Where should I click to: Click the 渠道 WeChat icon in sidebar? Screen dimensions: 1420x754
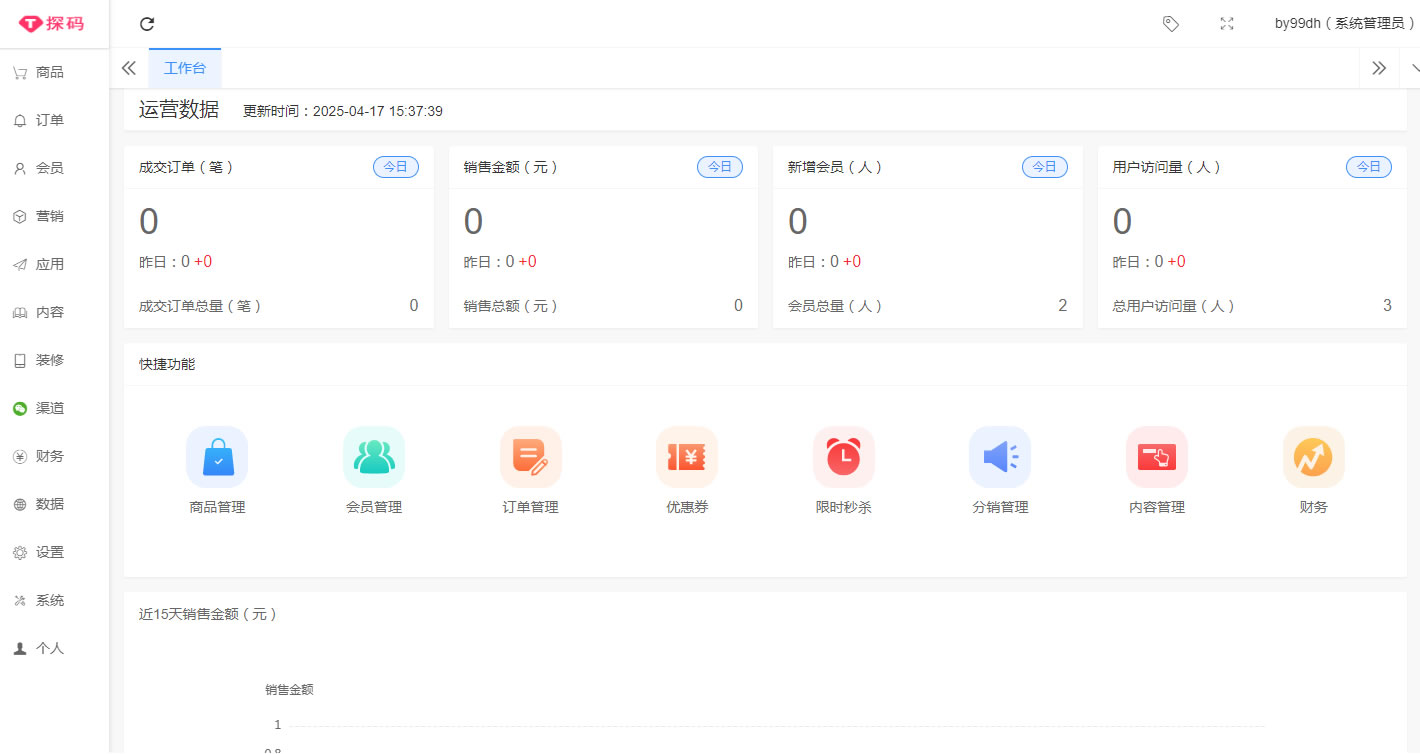coord(20,409)
